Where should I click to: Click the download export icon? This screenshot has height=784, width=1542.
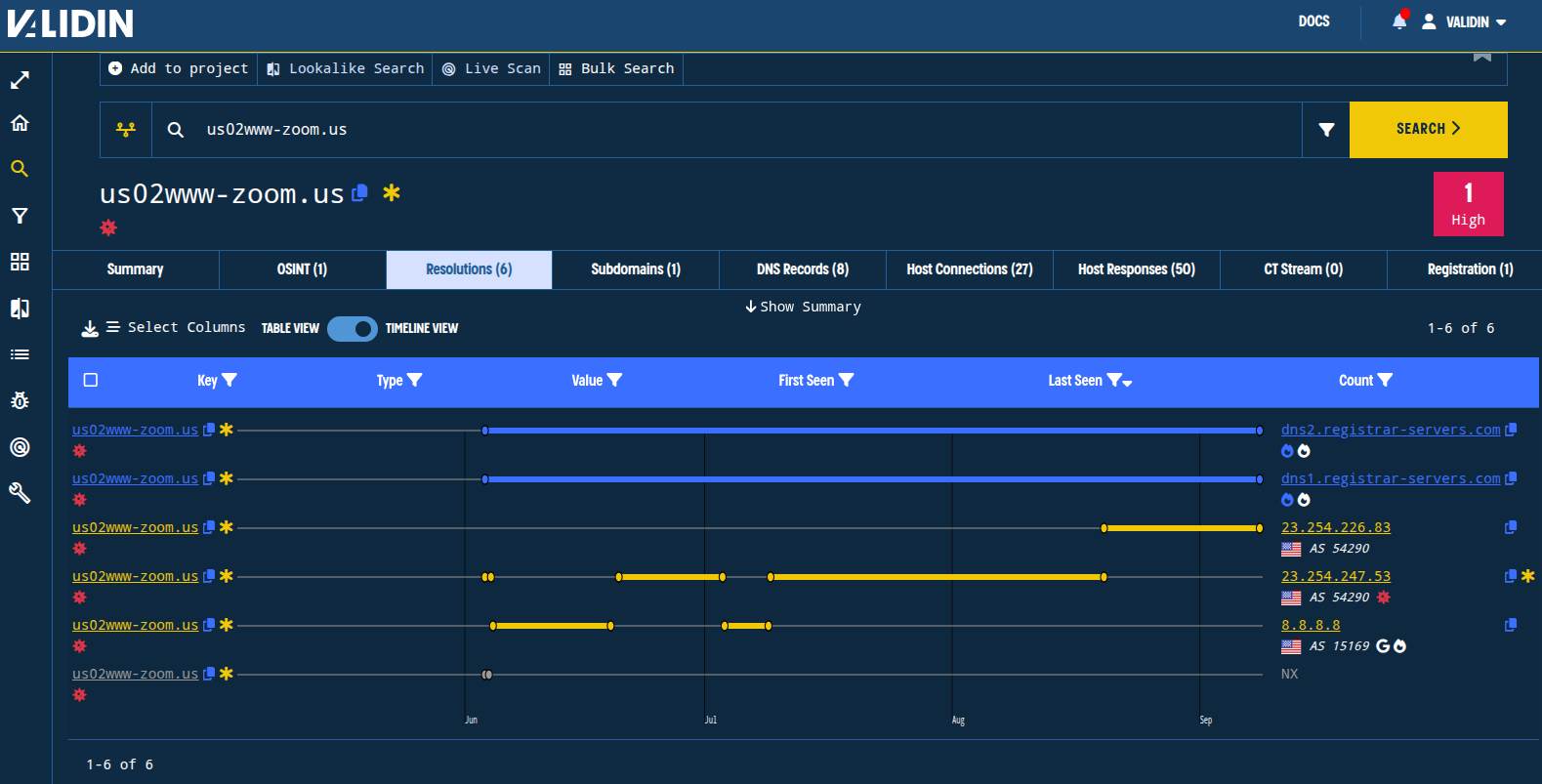[90, 329]
